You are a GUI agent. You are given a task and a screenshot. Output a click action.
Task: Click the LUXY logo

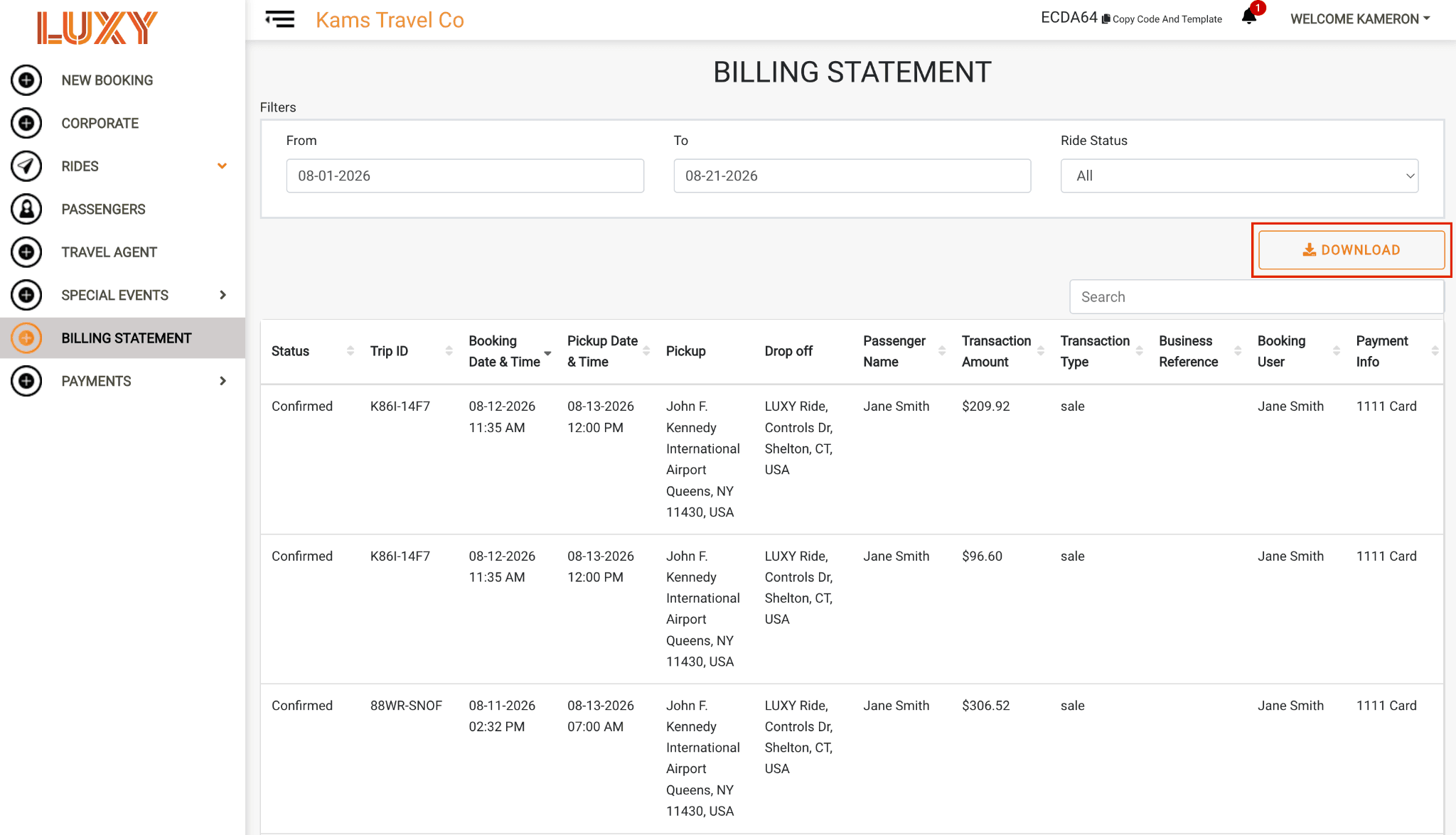pyautogui.click(x=97, y=28)
